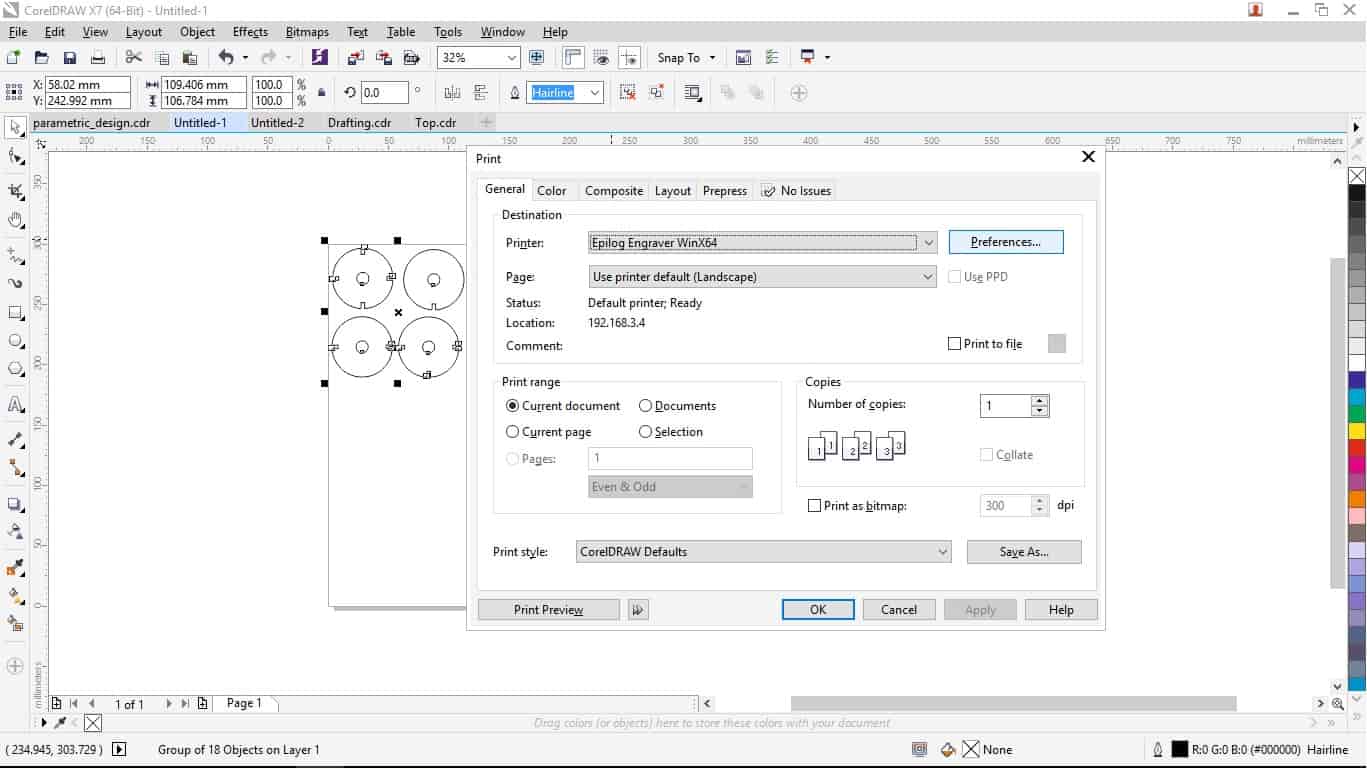The height and width of the screenshot is (769, 1367).
Task: Select the Current document radio button
Action: click(x=513, y=406)
